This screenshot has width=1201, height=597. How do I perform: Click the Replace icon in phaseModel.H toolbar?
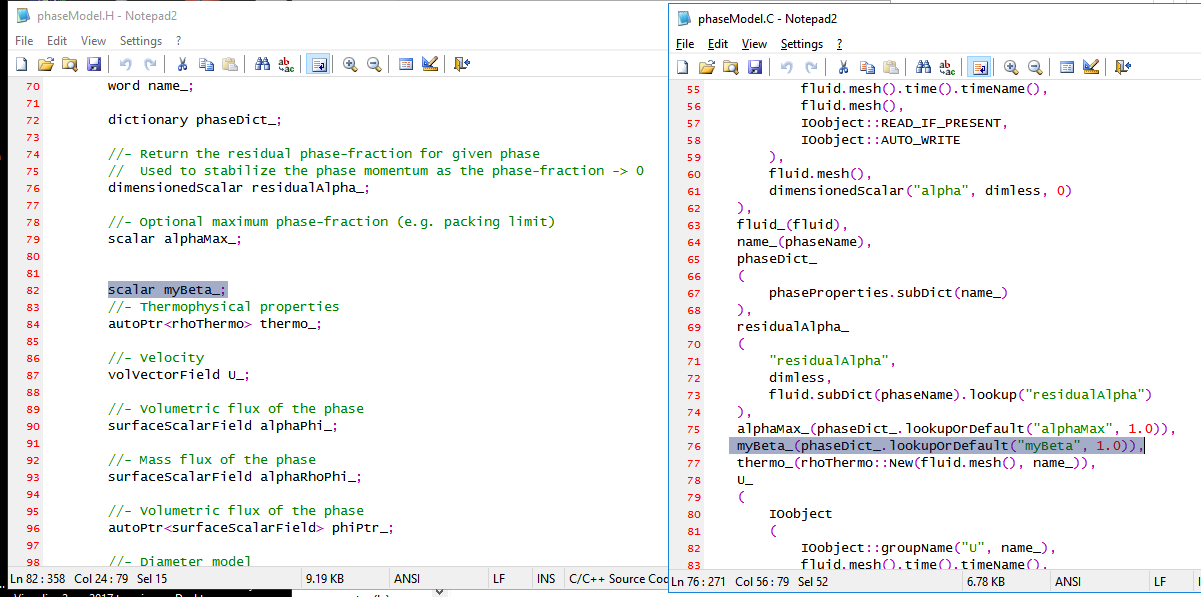coord(286,64)
